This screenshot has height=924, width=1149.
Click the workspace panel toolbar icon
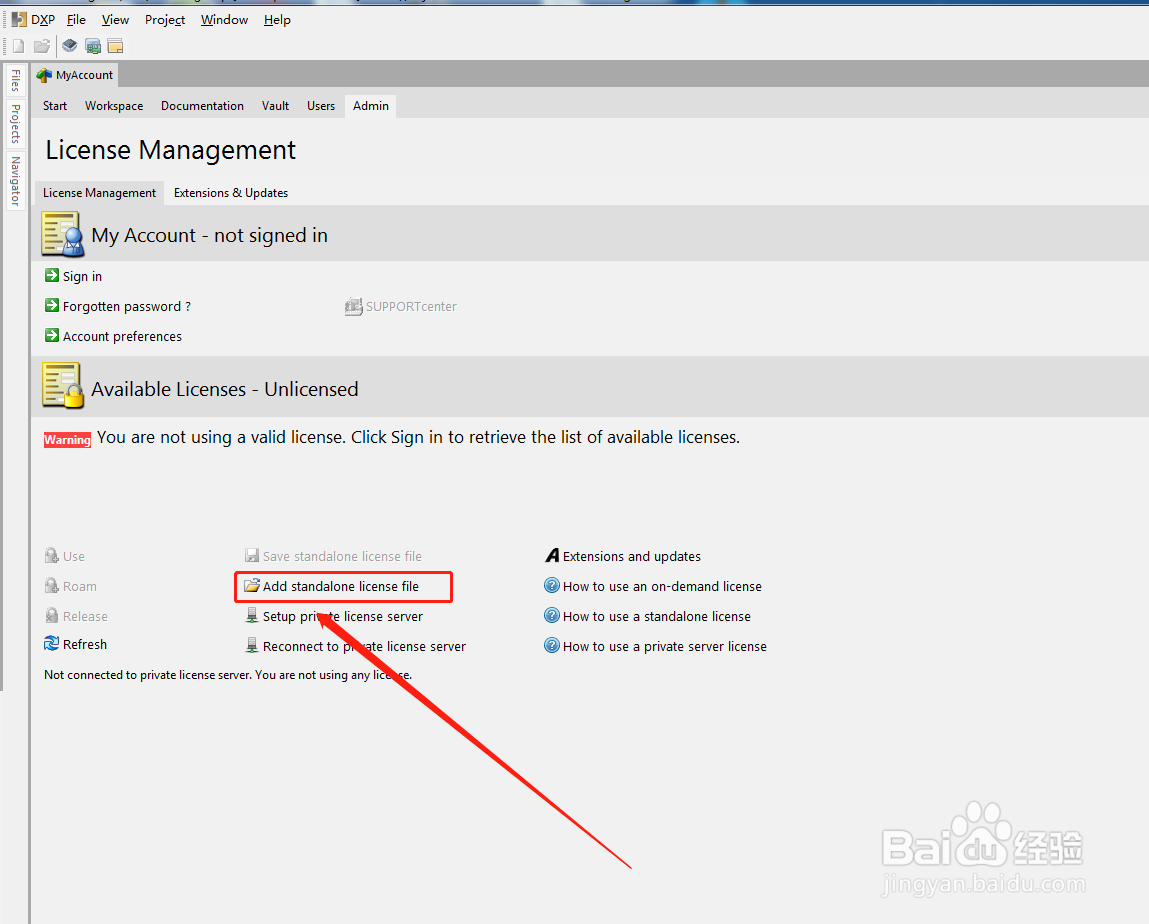[x=115, y=46]
